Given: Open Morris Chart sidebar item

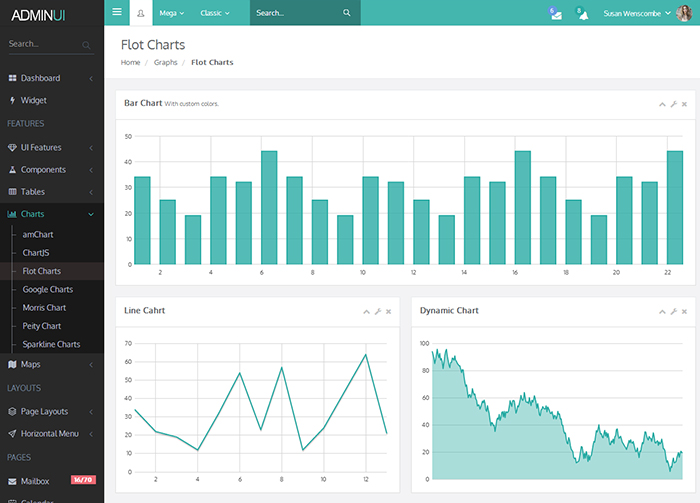Looking at the screenshot, I should [x=44, y=308].
